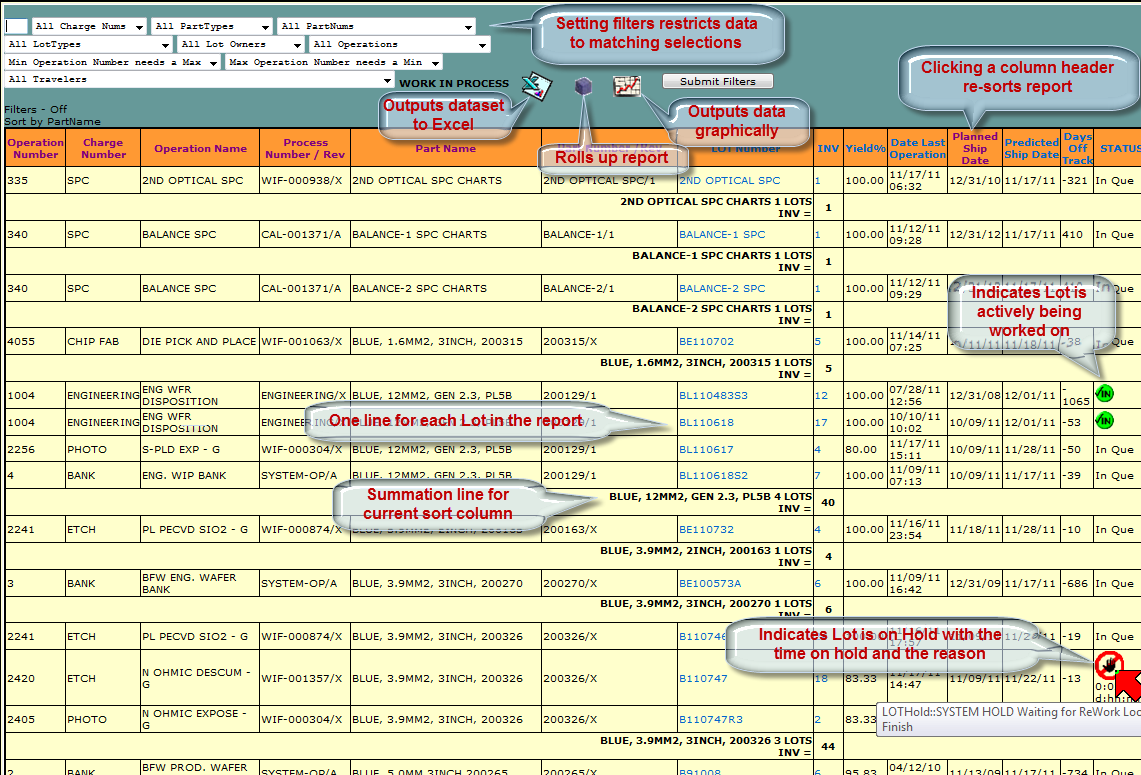Click the purple cube roll-up report icon
This screenshot has width=1141, height=775.
pos(583,87)
